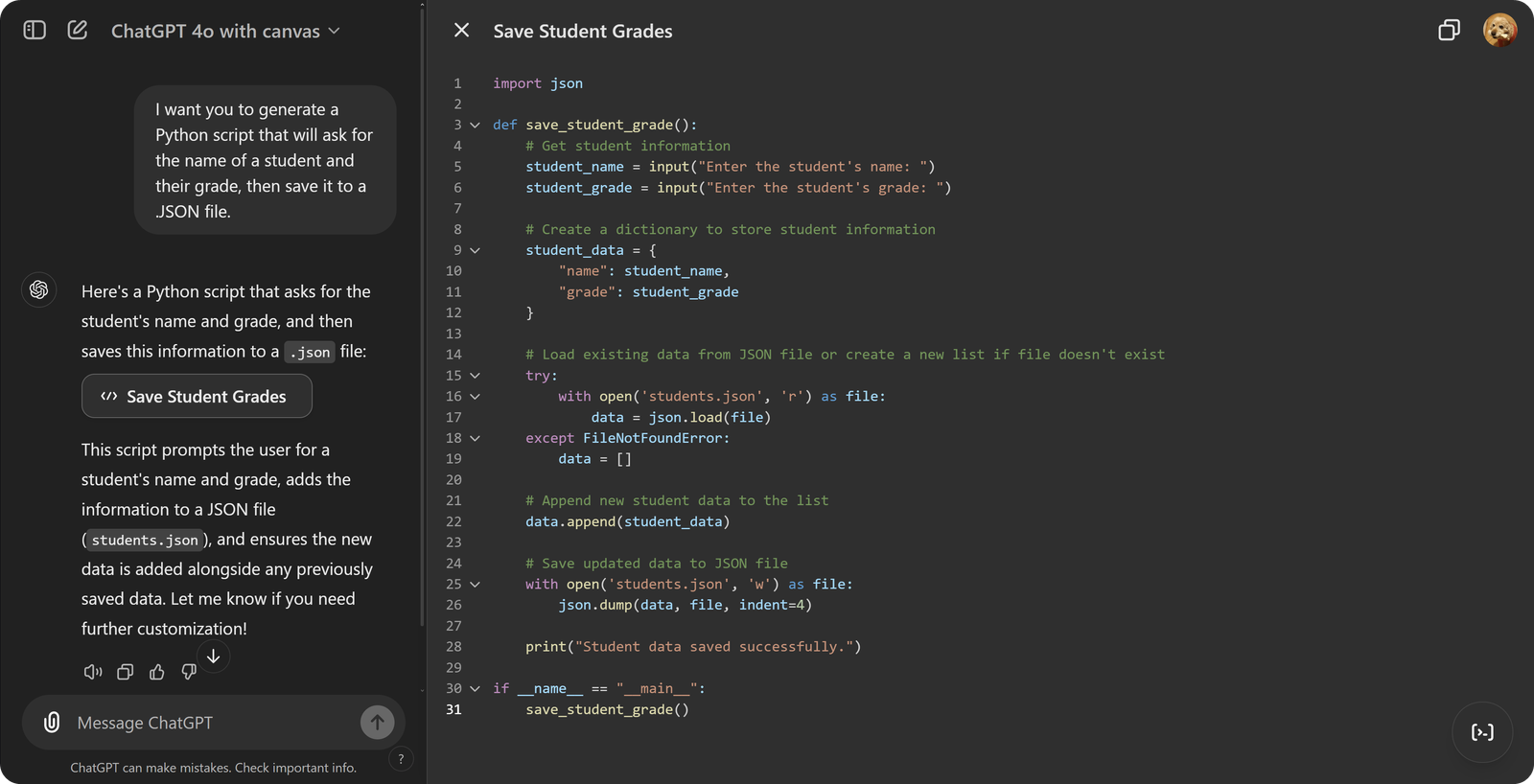Copy the assistant response message
Screen dimensions: 1534x784
pos(125,672)
